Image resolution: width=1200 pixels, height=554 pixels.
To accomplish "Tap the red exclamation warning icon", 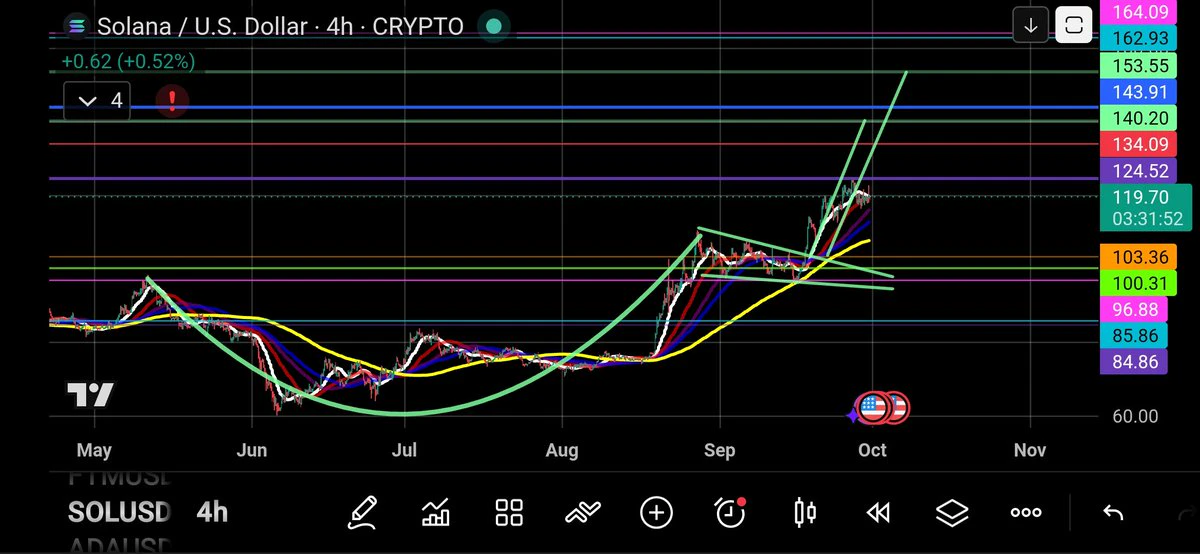I will point(172,100).
